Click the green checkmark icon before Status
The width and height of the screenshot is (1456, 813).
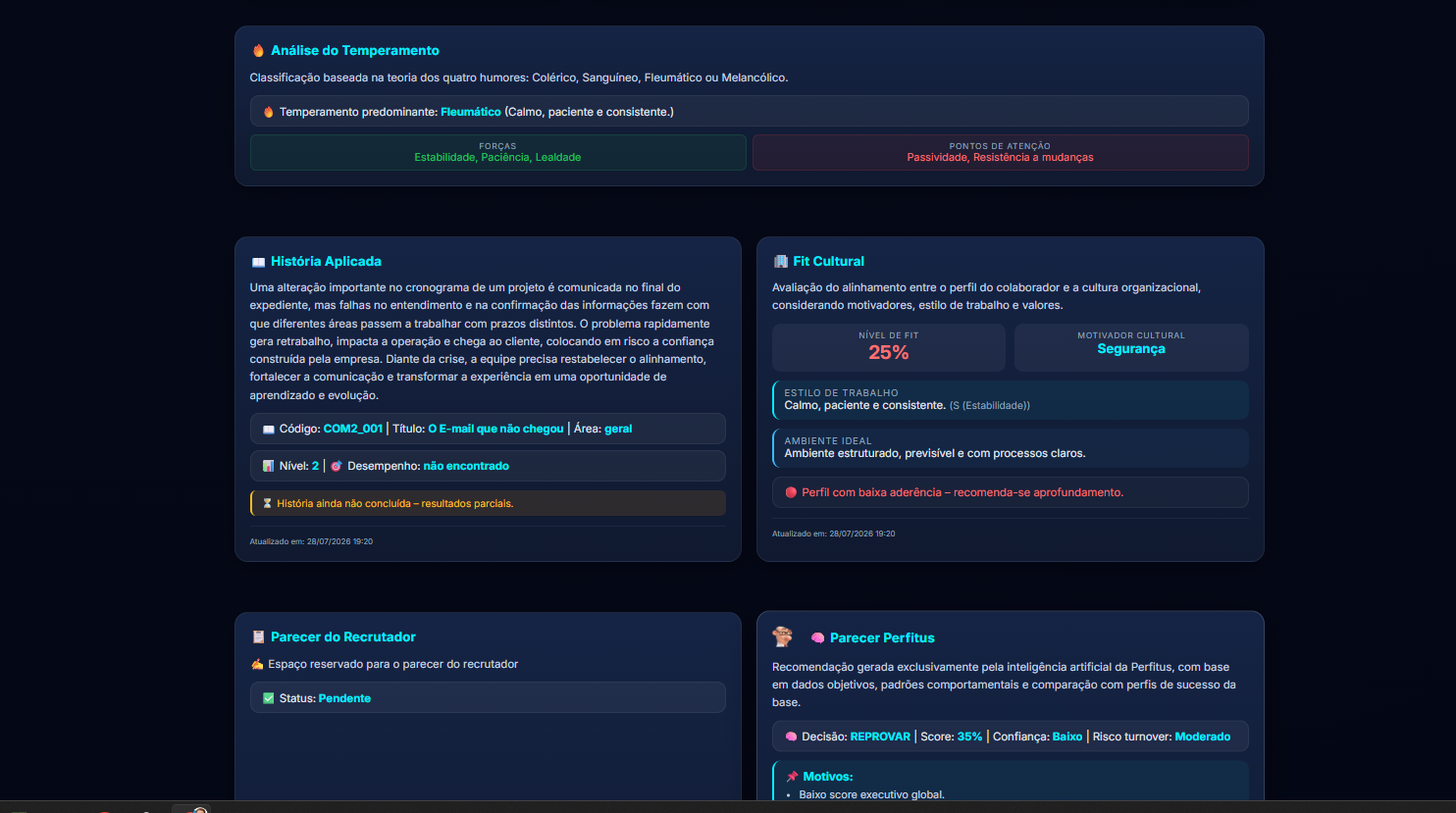tap(269, 699)
